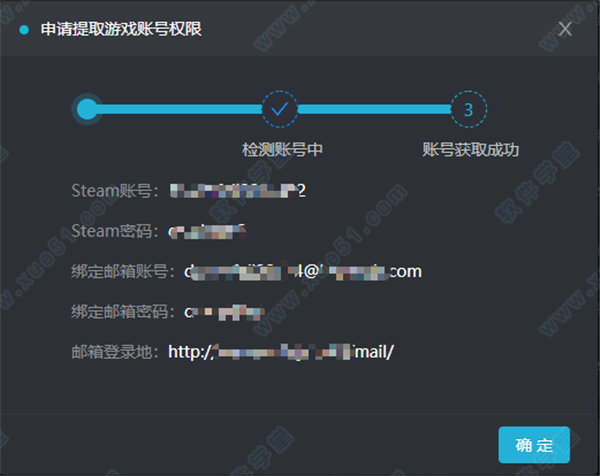The height and width of the screenshot is (476, 600).
Task: Click the Steam账号 value text
Action: click(x=238, y=190)
